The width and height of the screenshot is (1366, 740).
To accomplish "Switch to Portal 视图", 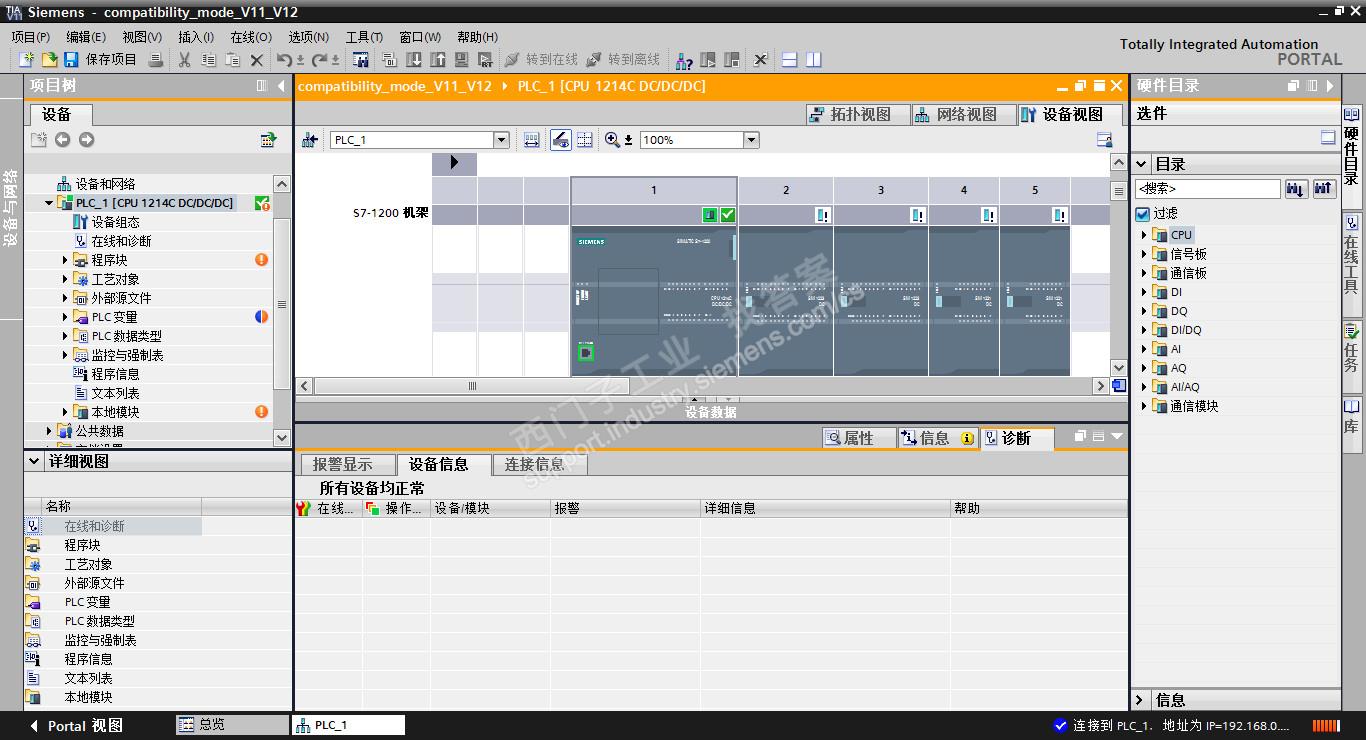I will click(76, 725).
